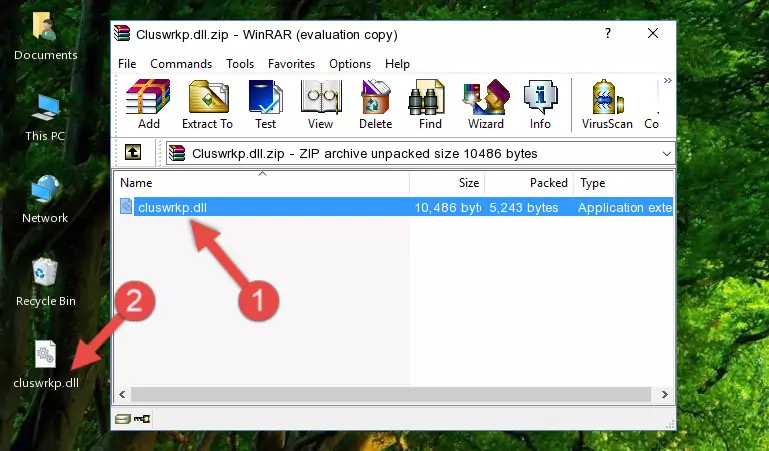The image size is (769, 451).
Task: Select the Documents desktop icon
Action: point(46,37)
